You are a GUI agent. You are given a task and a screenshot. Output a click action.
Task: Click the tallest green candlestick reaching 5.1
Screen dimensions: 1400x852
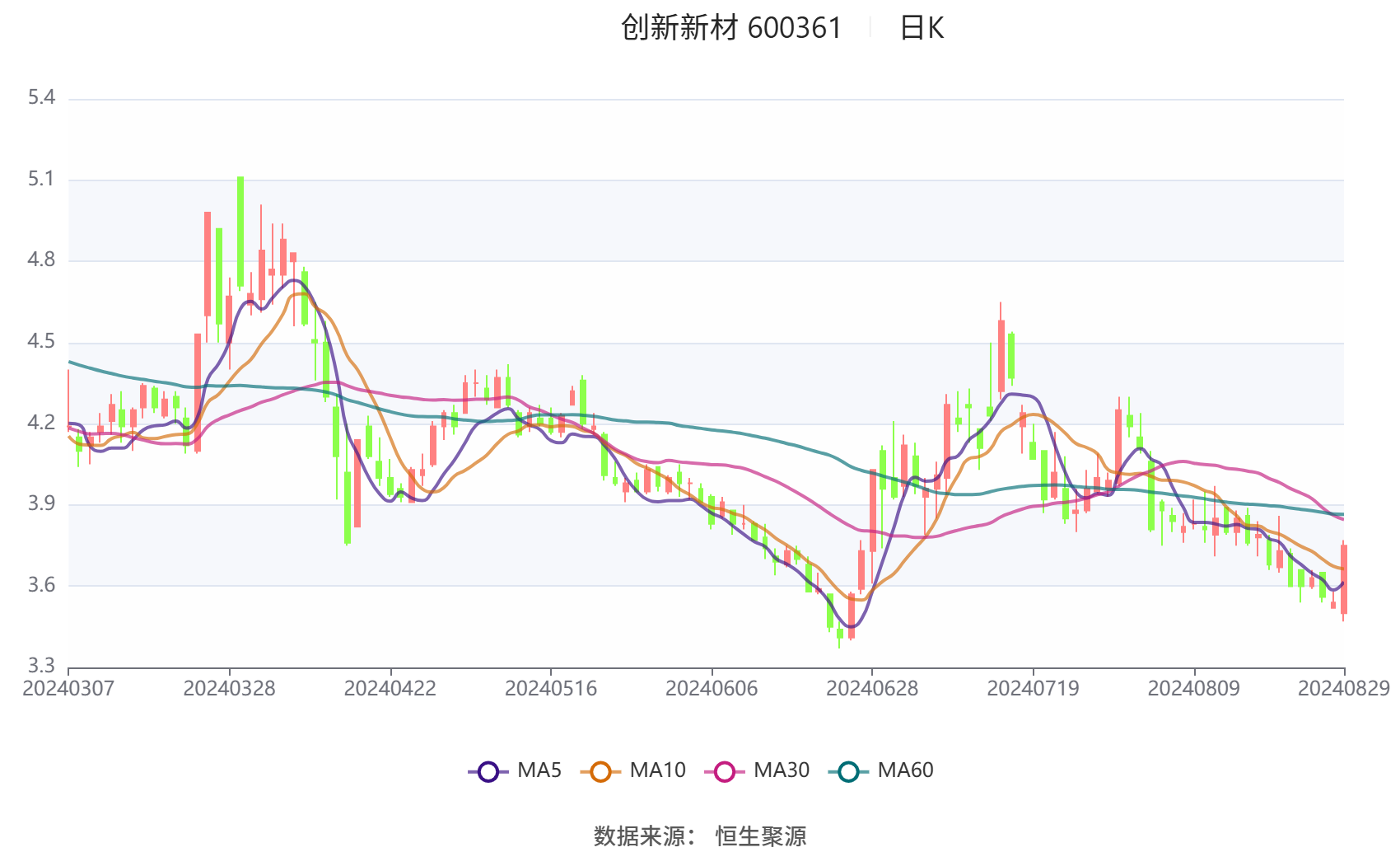(x=240, y=232)
